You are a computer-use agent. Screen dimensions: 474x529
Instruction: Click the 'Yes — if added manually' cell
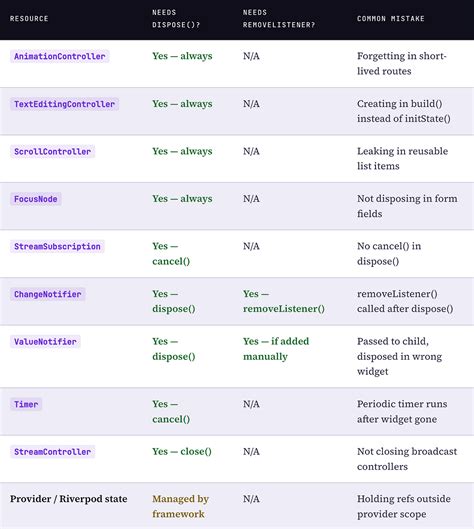pos(276,349)
